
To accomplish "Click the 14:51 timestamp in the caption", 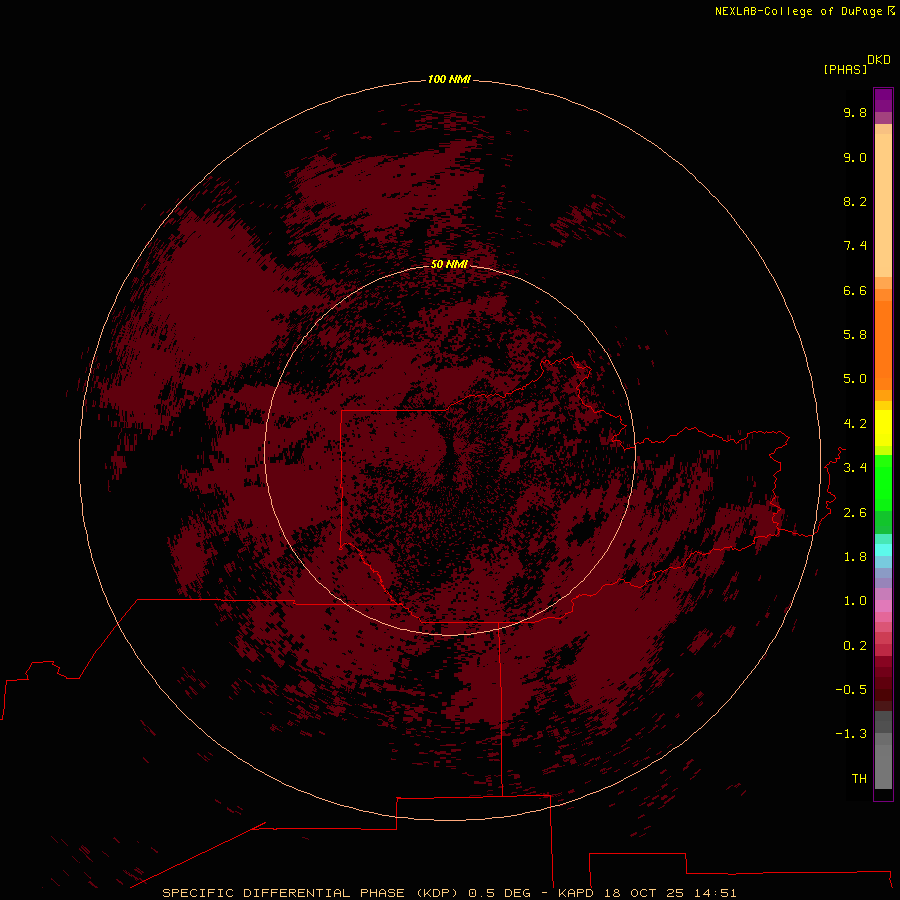I will pos(717,893).
